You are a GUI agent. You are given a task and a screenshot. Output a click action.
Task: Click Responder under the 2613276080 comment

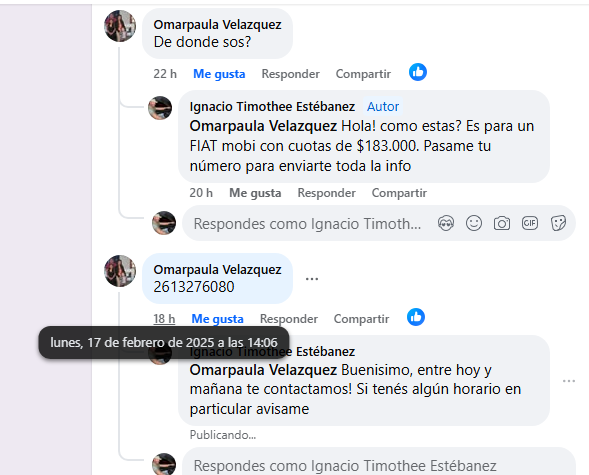coord(289,319)
